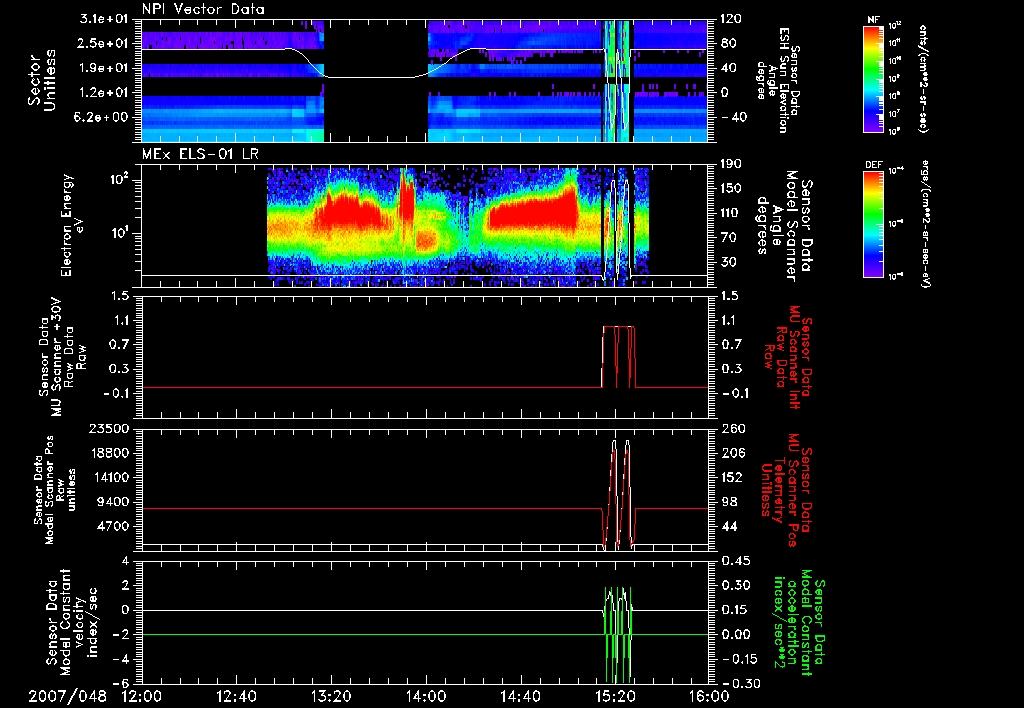
Task: Click the 13:20 time axis label
Action: pos(331,696)
